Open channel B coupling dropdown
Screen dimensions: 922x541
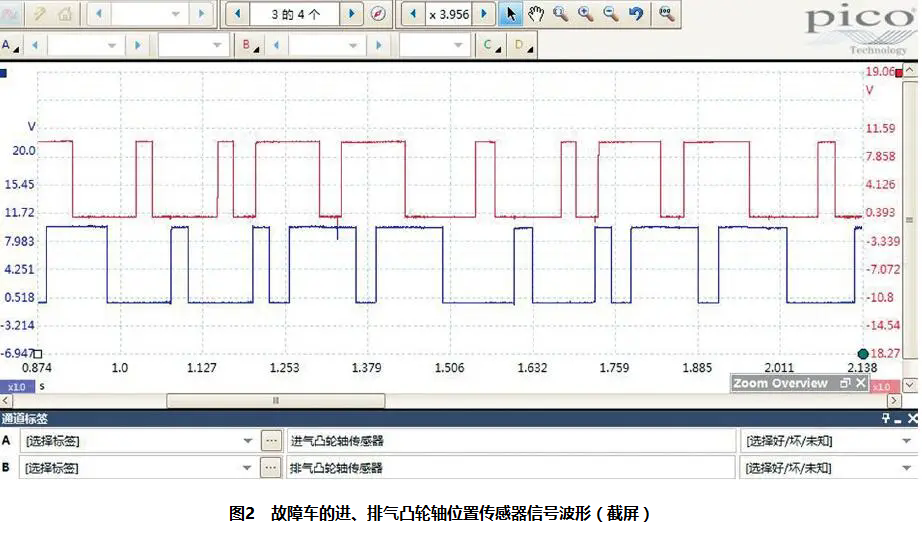[457, 45]
